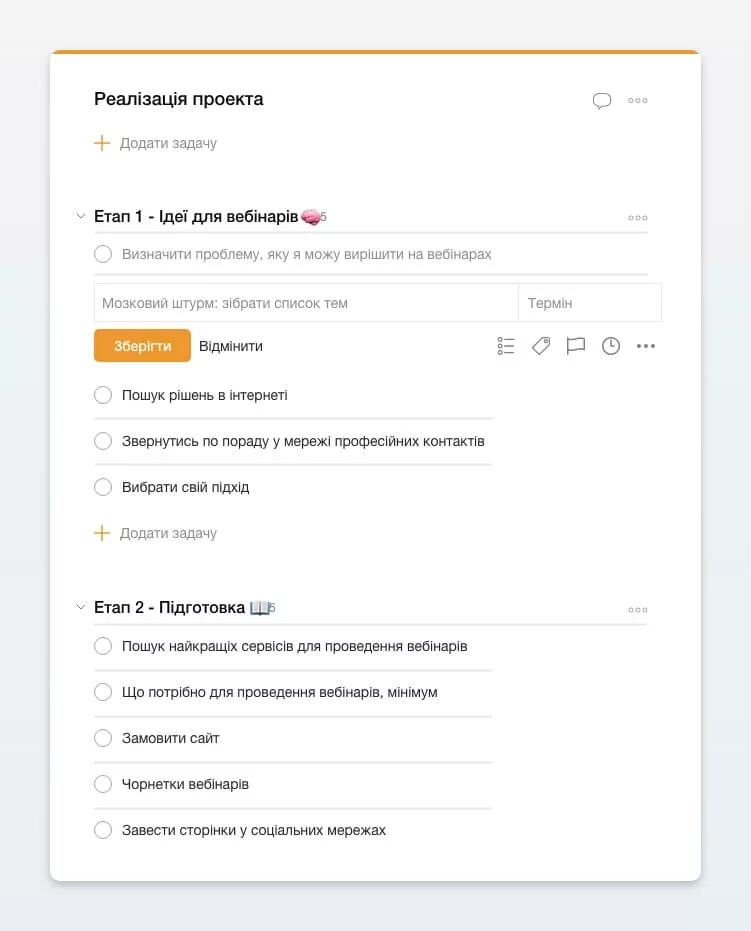This screenshot has width=751, height=931.
Task: Open the project options menu at top right
Action: pyautogui.click(x=637, y=101)
